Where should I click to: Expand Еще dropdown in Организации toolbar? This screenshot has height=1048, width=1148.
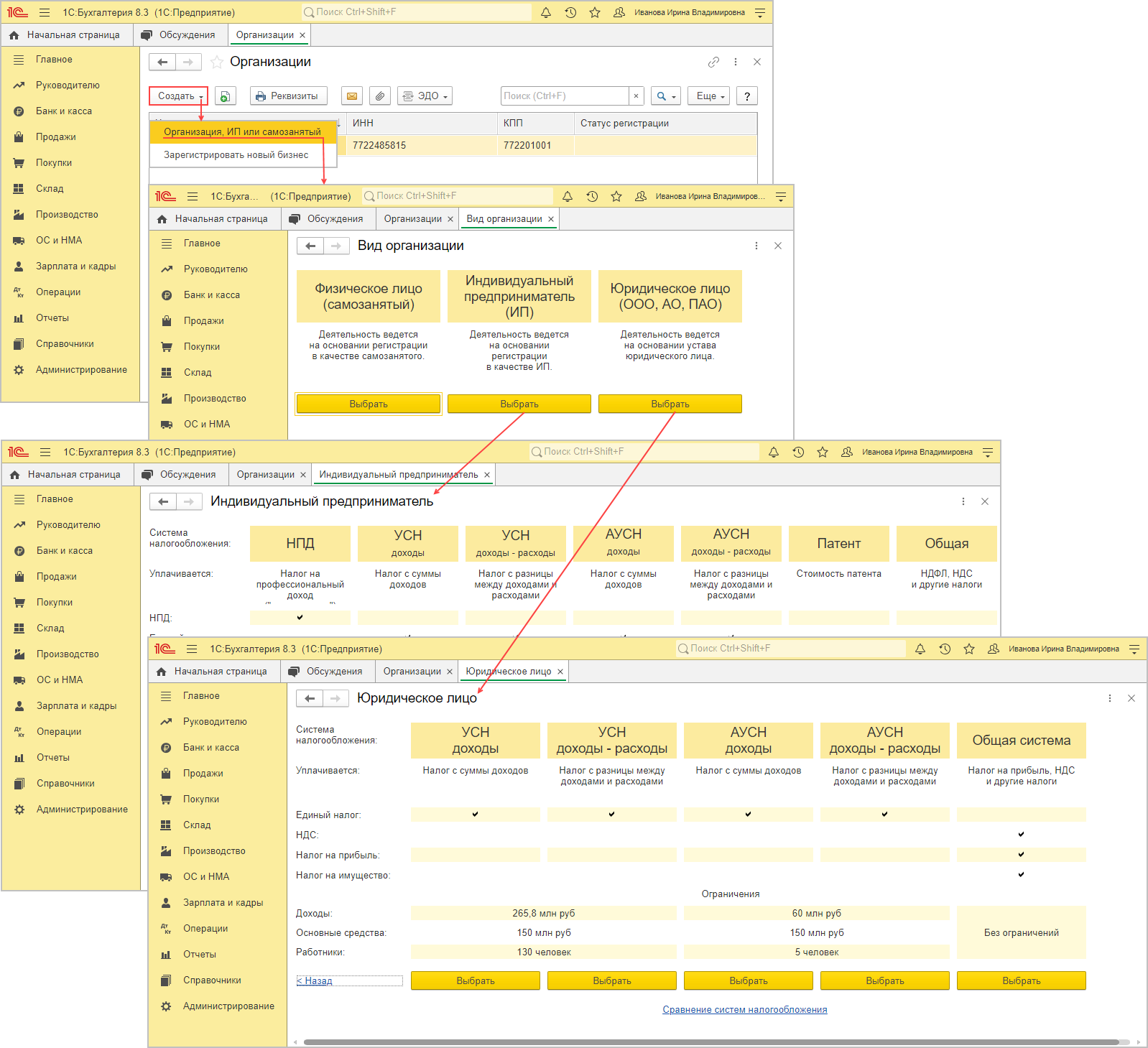pos(709,96)
